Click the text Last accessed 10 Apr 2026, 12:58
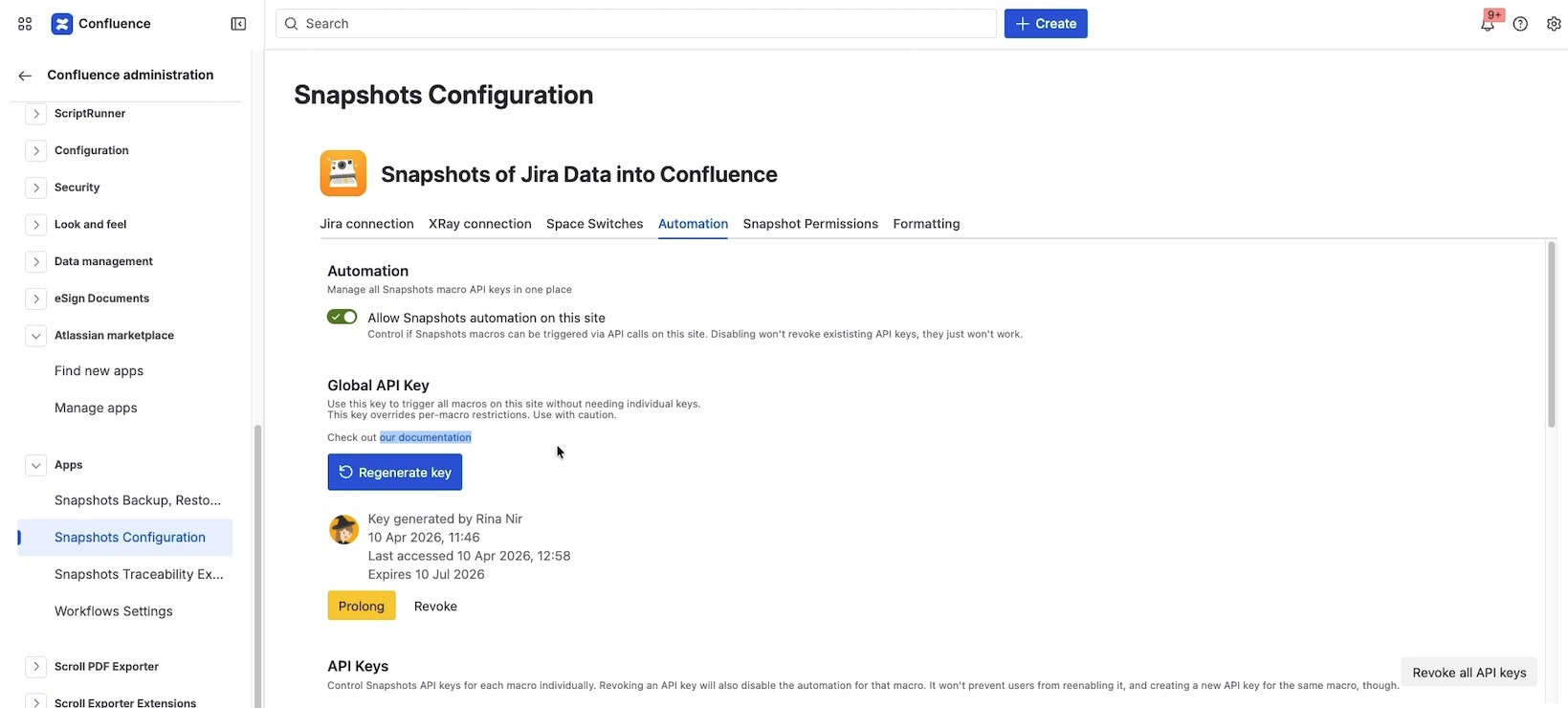The height and width of the screenshot is (708, 1568). click(469, 556)
